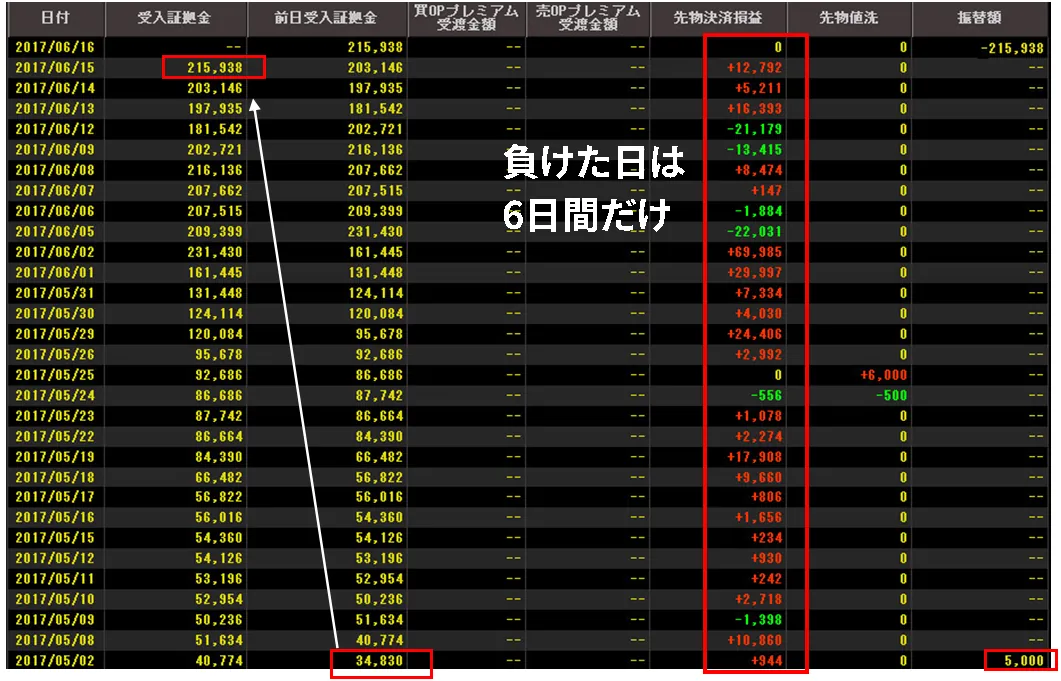Select the date 2017/05/25
This screenshot has width=1061, height=681.
[55, 375]
